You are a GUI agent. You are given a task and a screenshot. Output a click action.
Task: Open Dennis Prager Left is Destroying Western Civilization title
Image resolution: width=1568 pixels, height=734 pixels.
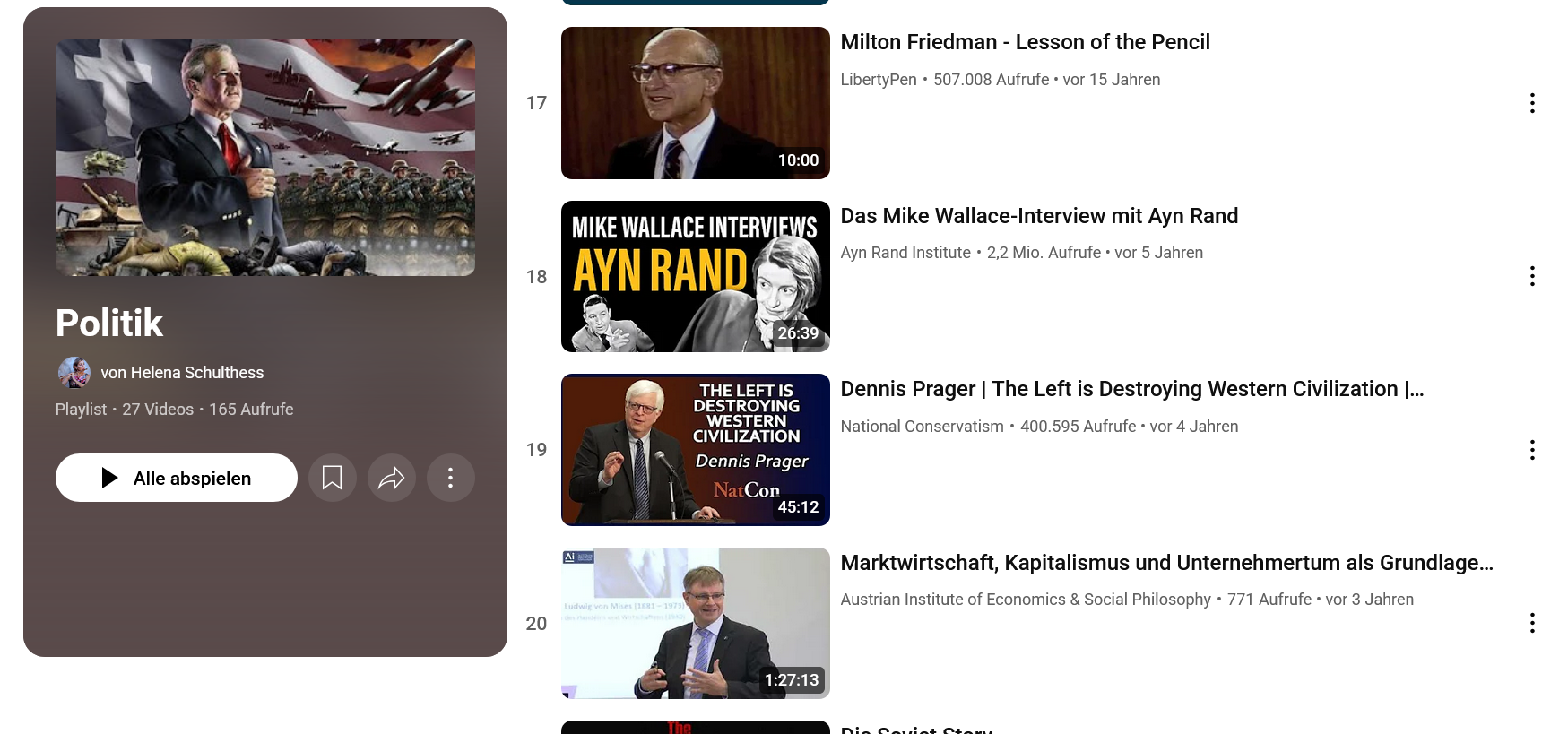[x=1131, y=389]
